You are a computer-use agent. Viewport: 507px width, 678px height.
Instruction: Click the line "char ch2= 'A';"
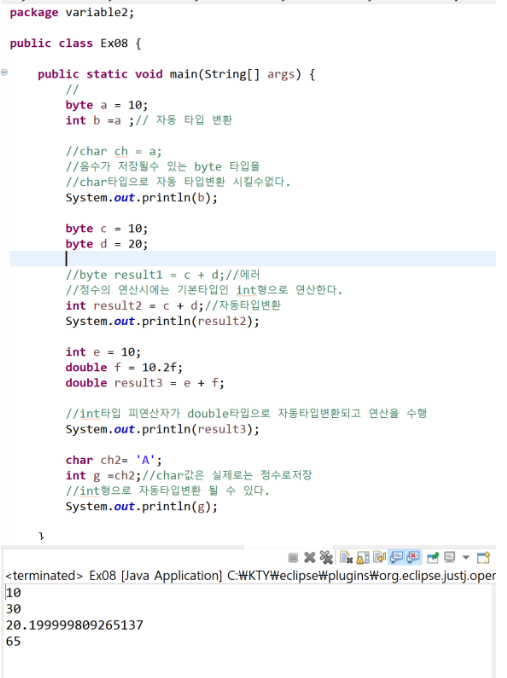click(114, 460)
